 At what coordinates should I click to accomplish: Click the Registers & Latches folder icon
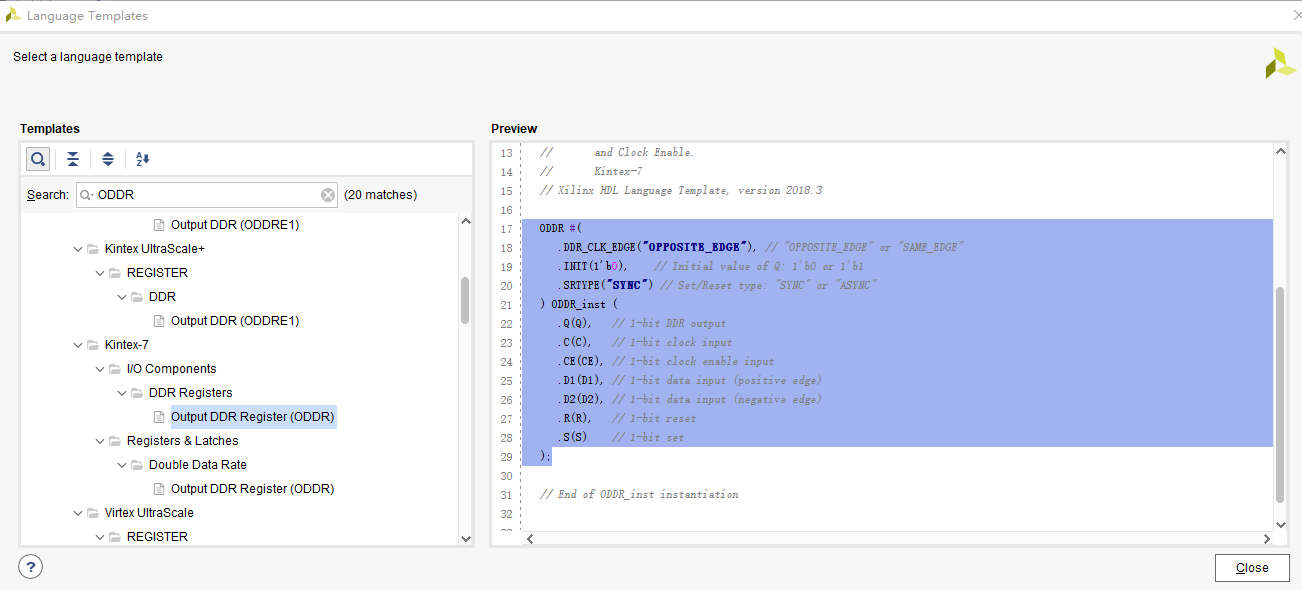(115, 441)
